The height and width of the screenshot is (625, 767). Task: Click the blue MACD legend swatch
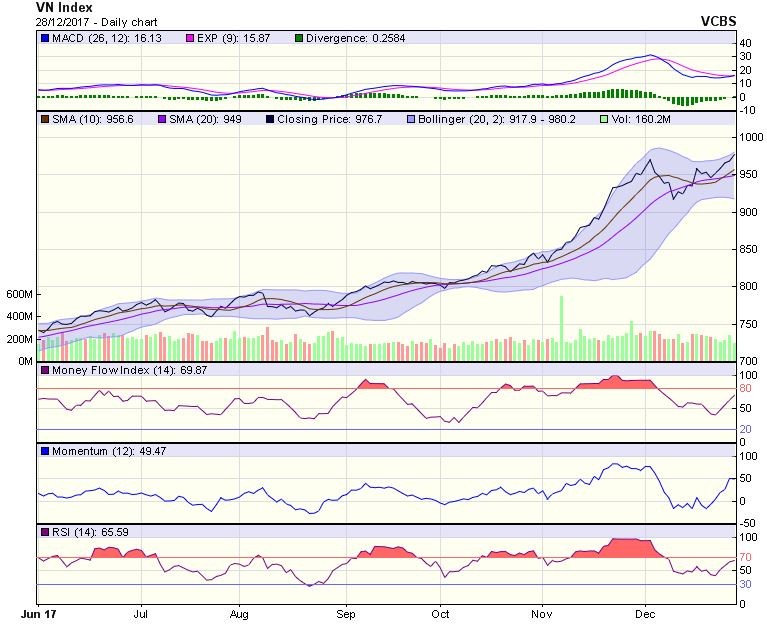click(x=44, y=38)
